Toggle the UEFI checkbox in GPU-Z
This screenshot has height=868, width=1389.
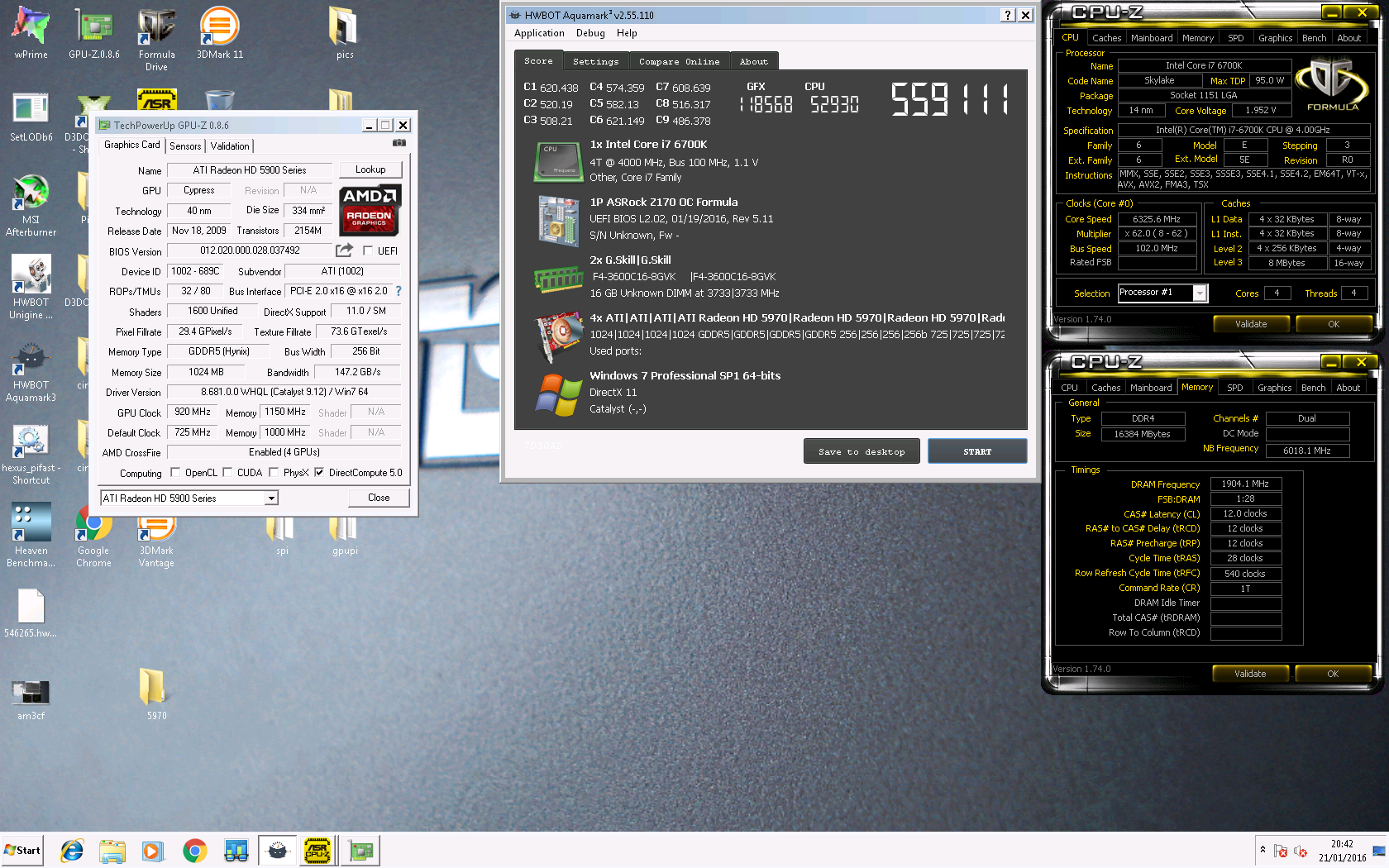click(x=368, y=250)
